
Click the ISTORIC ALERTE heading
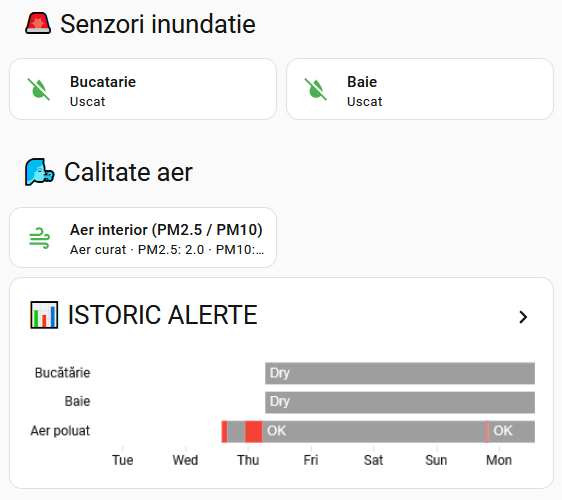(163, 315)
